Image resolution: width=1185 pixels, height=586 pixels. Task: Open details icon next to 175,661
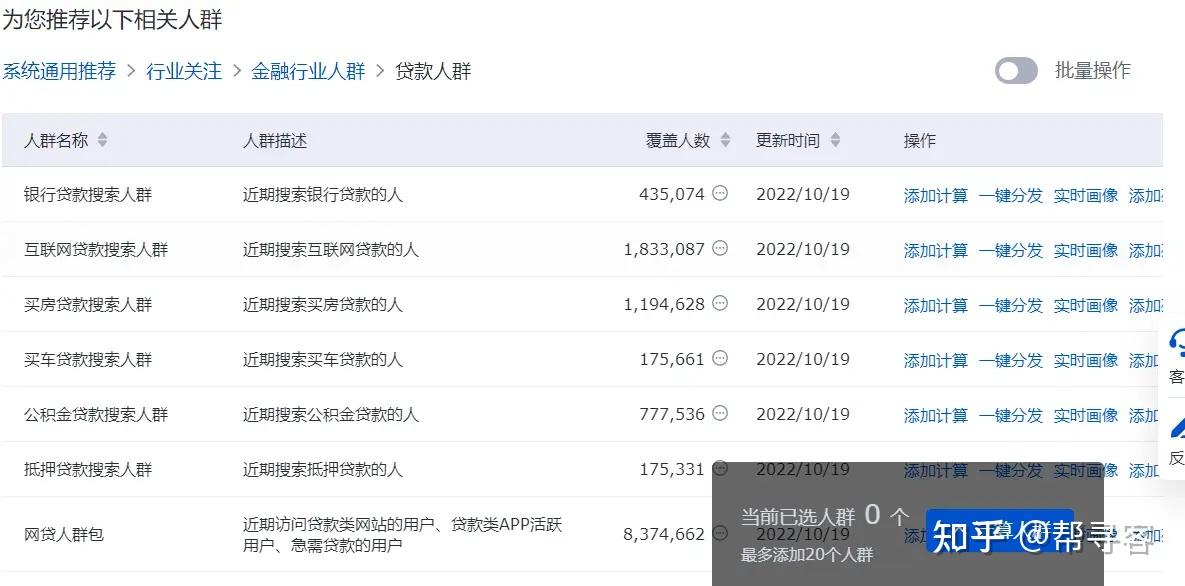point(720,358)
